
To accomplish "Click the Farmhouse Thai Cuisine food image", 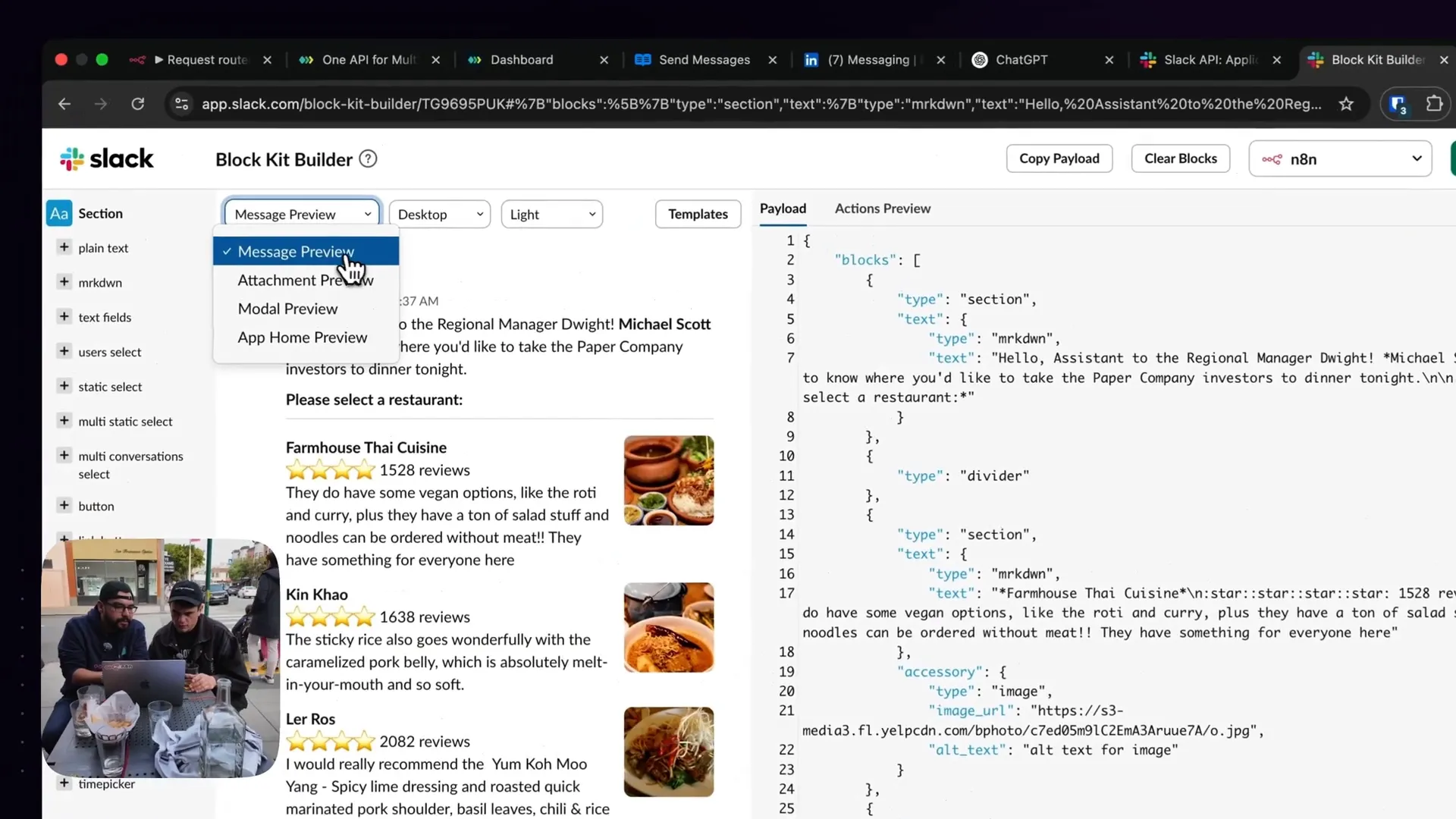I will click(x=669, y=480).
